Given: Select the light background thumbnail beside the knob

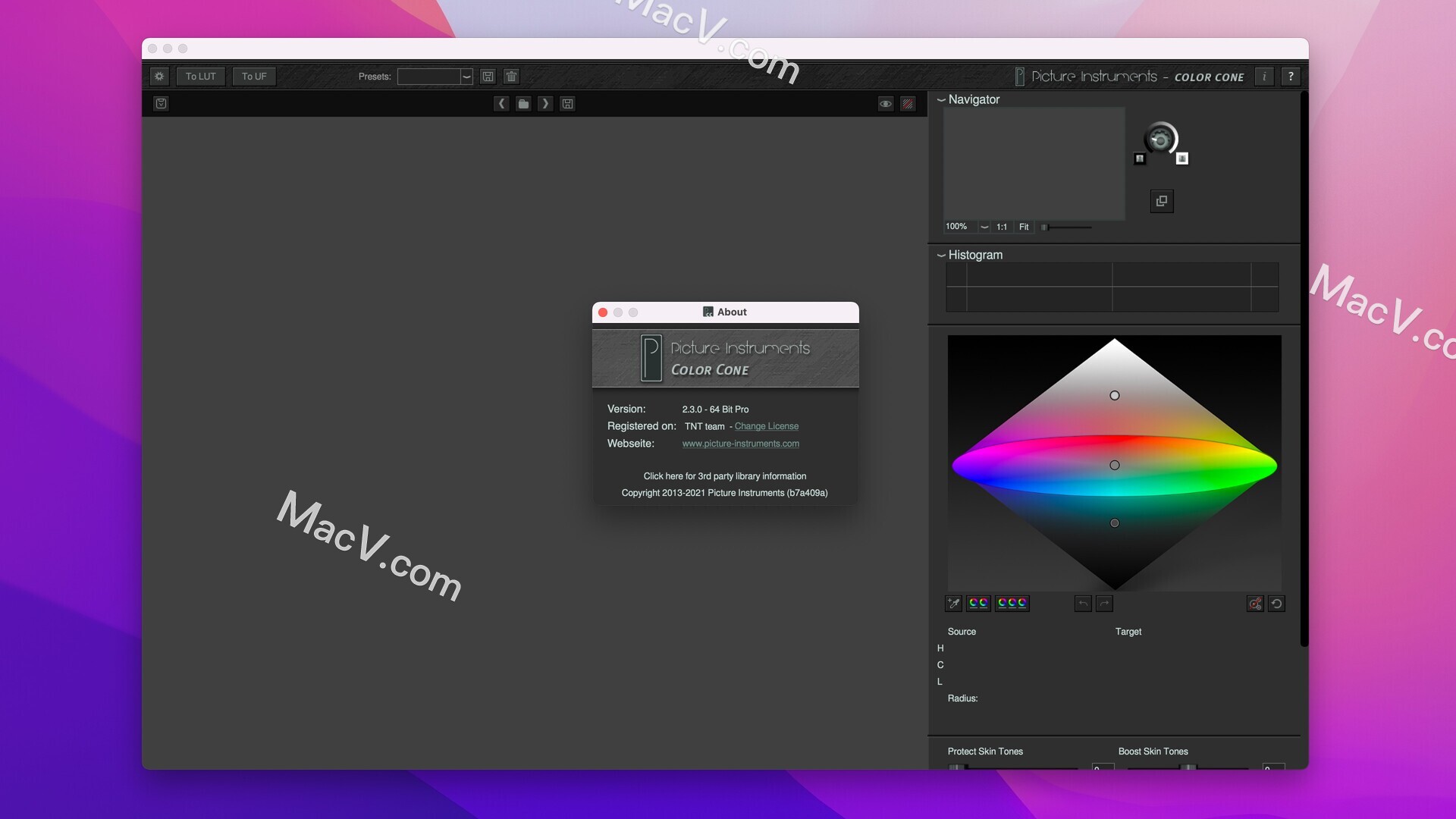Looking at the screenshot, I should pyautogui.click(x=1182, y=158).
